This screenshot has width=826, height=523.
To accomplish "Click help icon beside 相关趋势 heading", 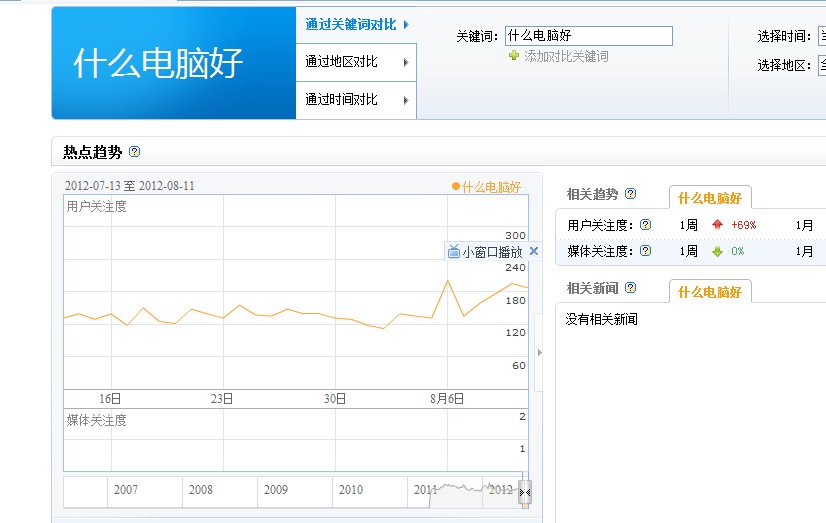I will [x=630, y=194].
